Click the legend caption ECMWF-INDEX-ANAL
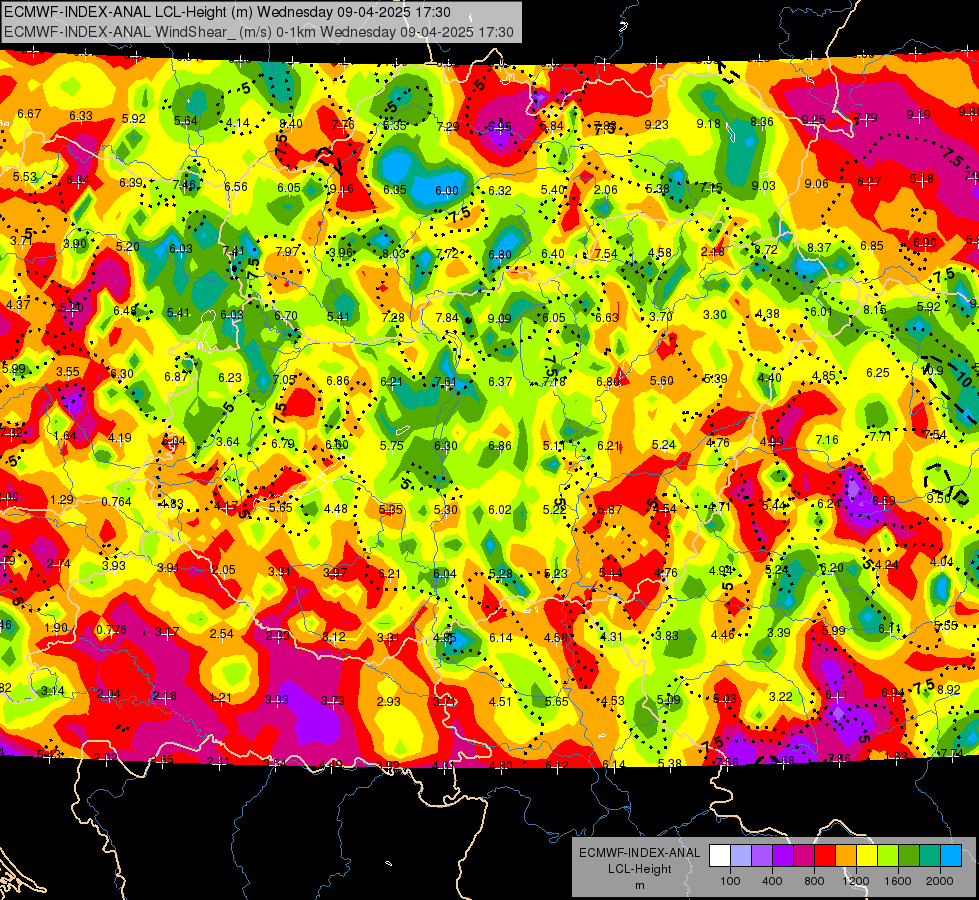The height and width of the screenshot is (900, 979). click(x=640, y=853)
